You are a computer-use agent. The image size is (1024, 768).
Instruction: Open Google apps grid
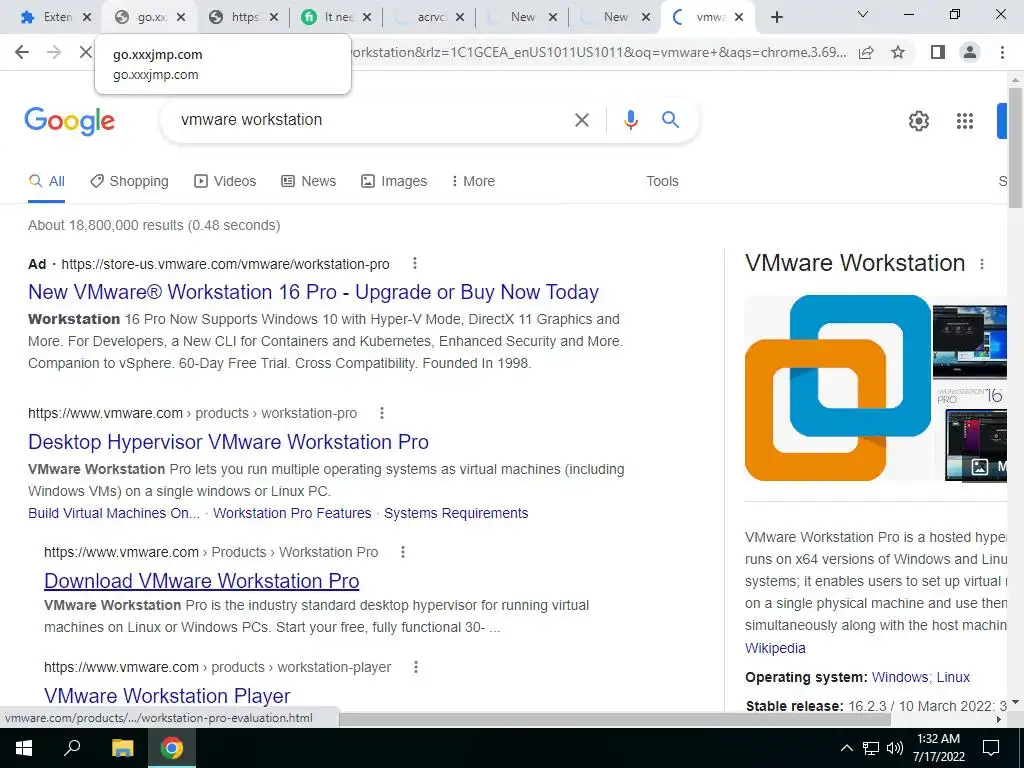tap(965, 121)
